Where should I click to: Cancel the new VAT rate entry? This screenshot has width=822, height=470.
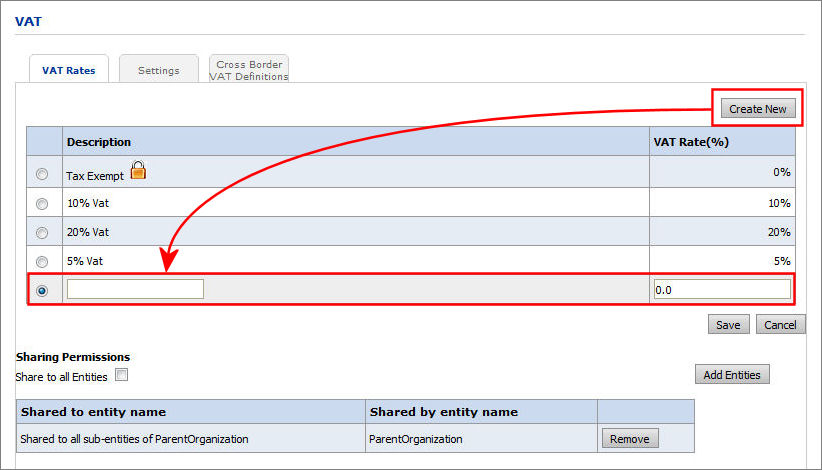[780, 325]
